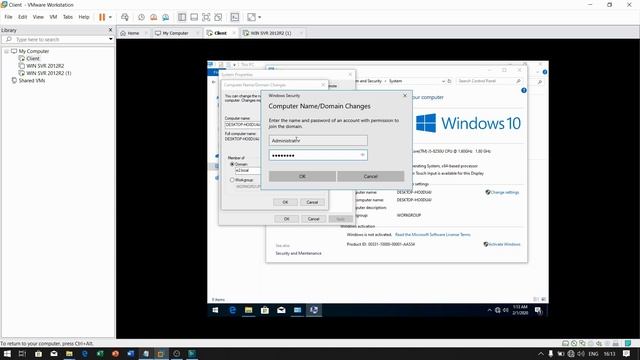This screenshot has width=640, height=360.
Task: Reveal password with the eye icon
Action: pos(362,155)
